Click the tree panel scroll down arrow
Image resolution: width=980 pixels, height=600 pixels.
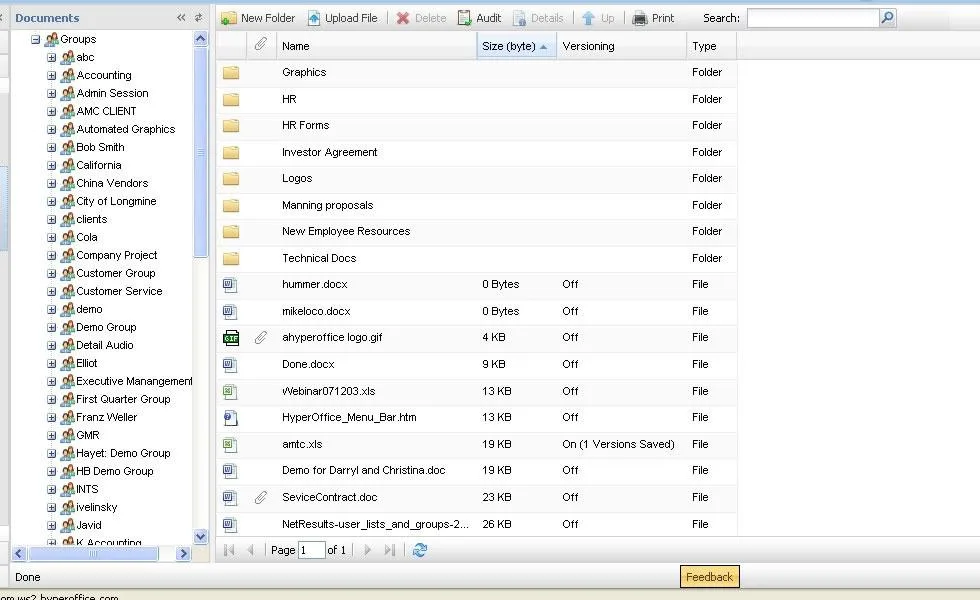tap(201, 536)
